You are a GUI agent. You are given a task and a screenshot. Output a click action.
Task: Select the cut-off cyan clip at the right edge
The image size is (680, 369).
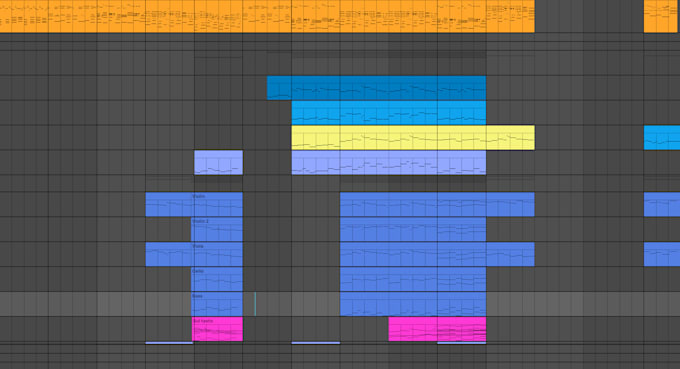[662, 138]
